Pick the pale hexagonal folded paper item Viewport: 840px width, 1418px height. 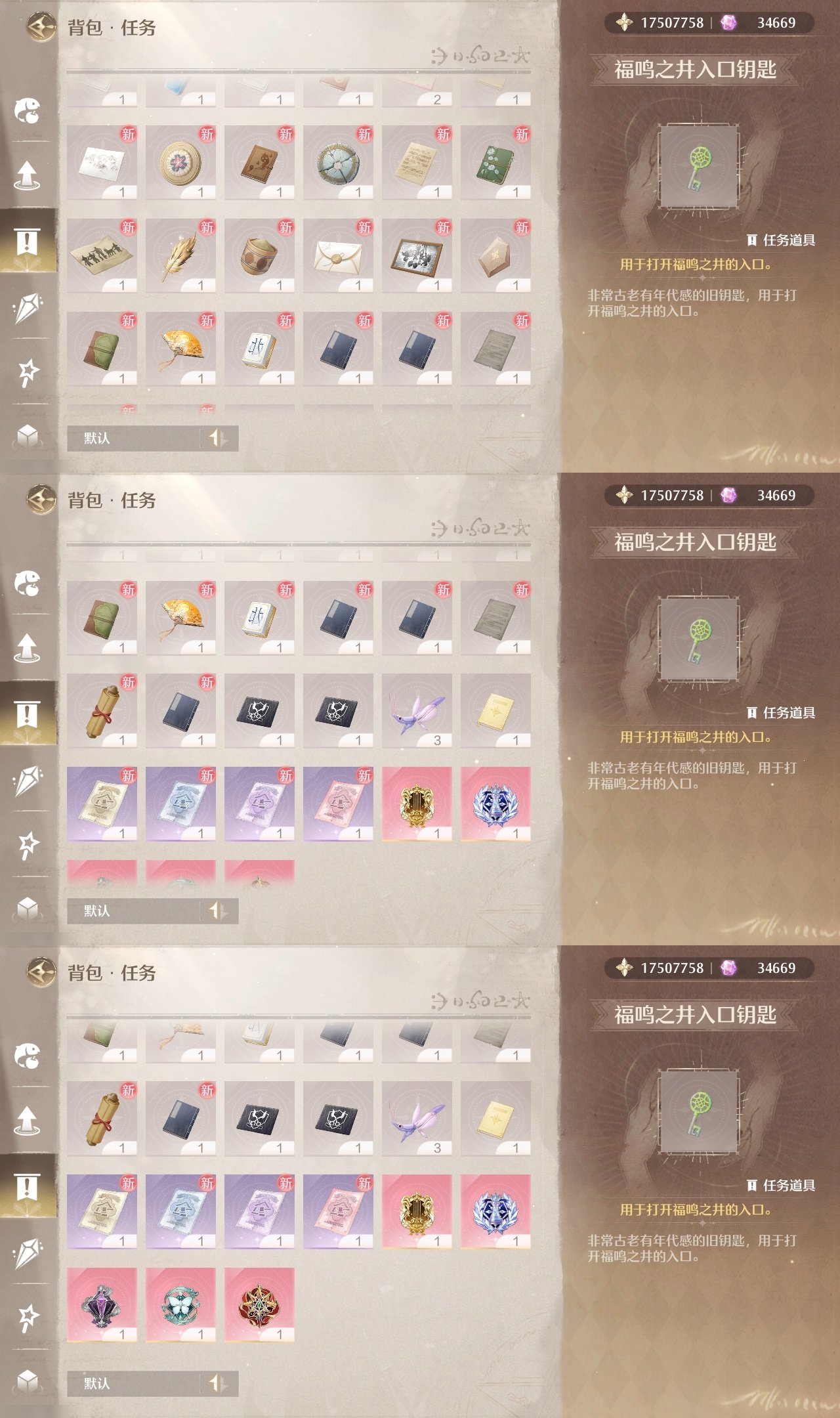[495, 256]
